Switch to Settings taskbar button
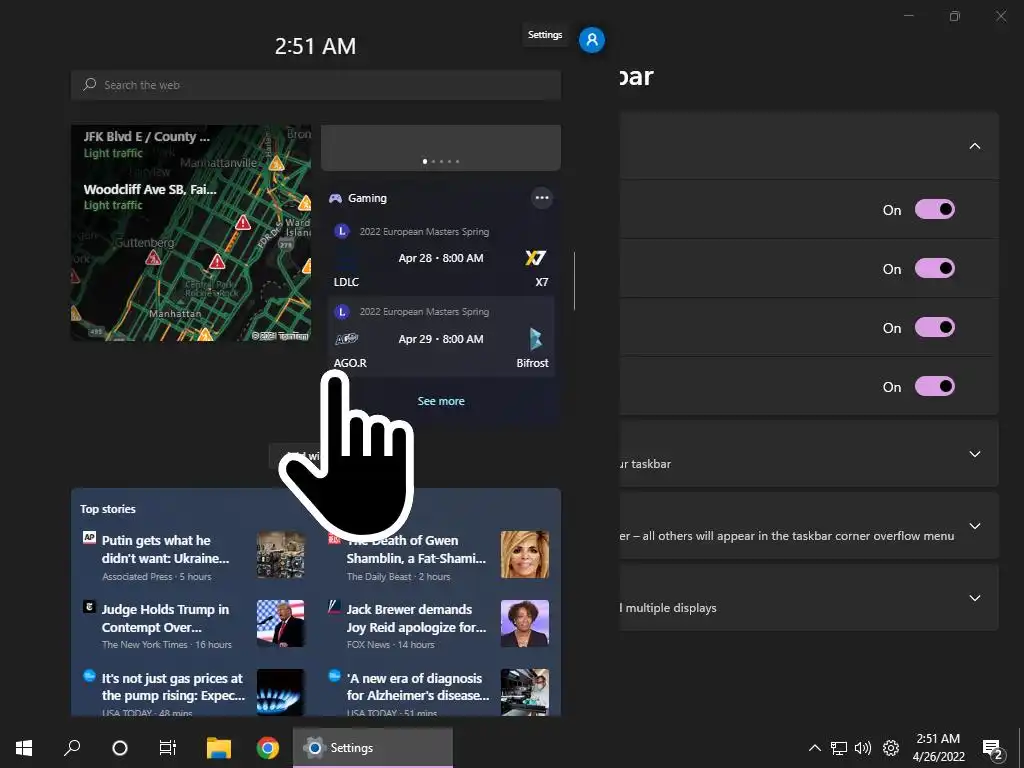The width and height of the screenshot is (1024, 768). [372, 748]
